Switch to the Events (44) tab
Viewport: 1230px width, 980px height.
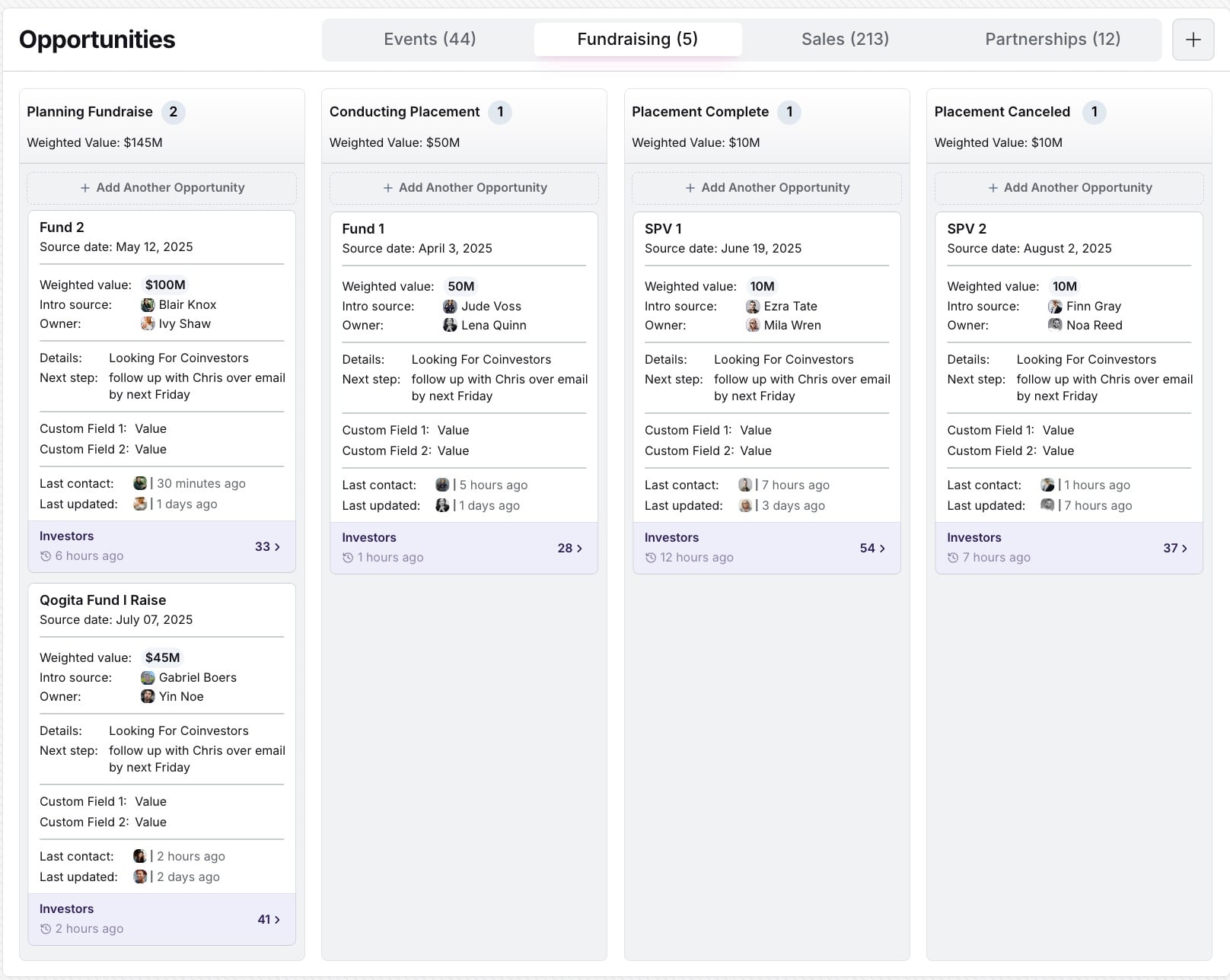tap(429, 40)
